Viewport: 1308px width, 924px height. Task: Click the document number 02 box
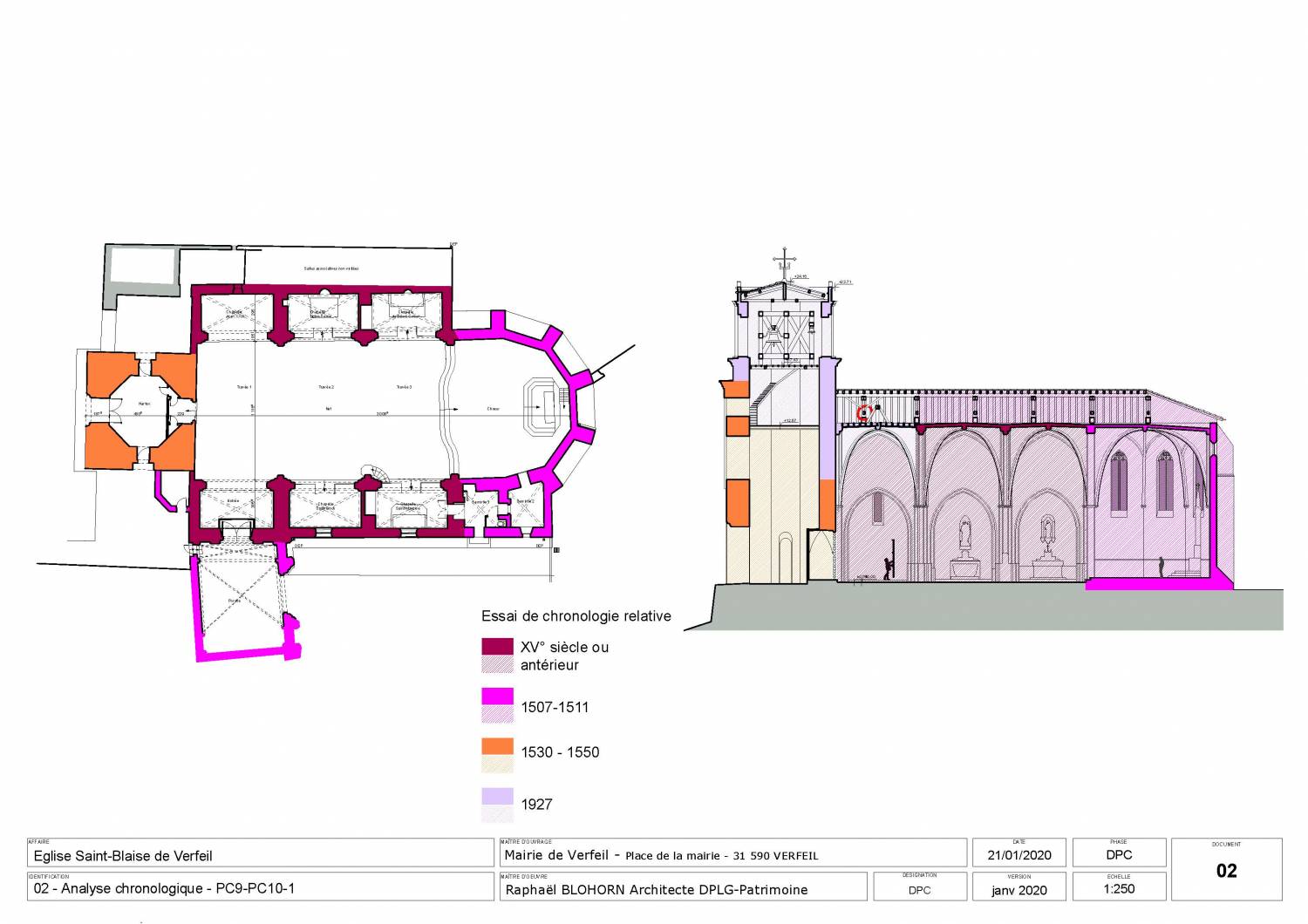pyautogui.click(x=1226, y=870)
